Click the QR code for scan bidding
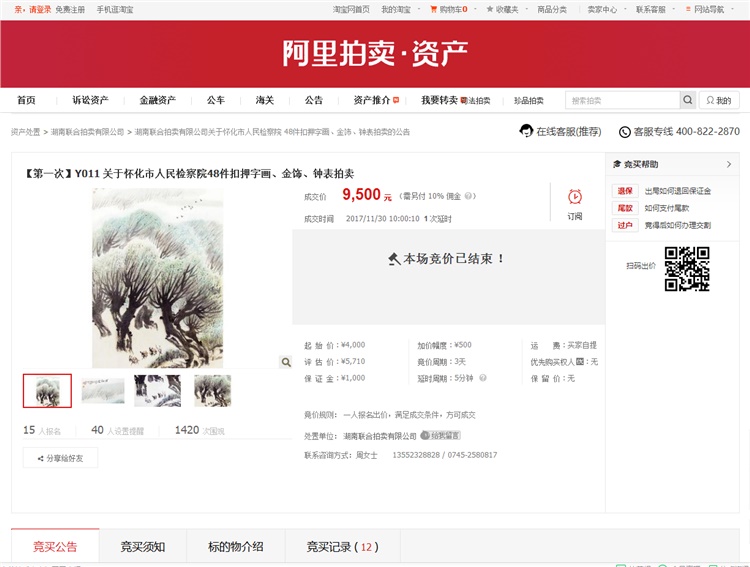 click(x=687, y=269)
